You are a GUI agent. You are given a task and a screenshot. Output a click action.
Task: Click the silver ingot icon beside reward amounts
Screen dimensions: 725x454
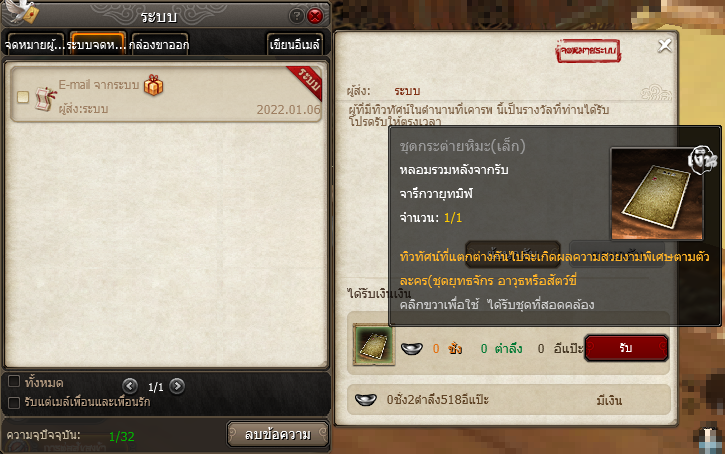412,348
